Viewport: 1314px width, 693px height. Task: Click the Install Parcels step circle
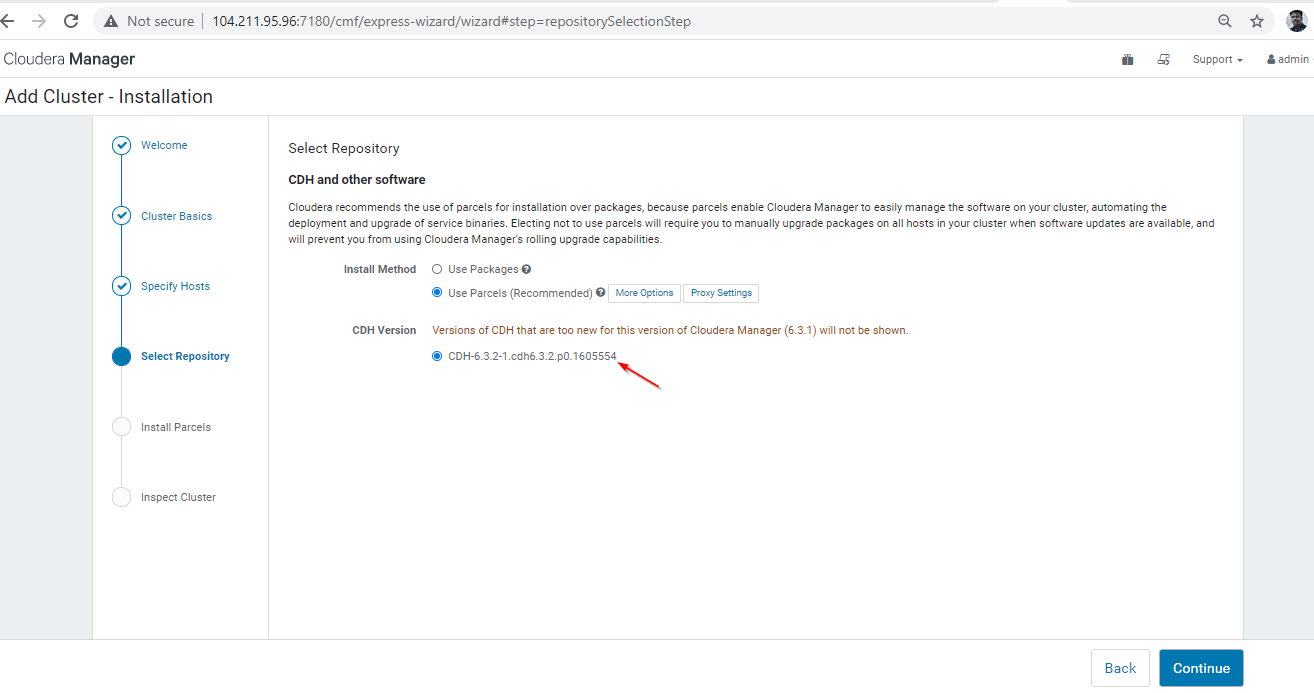(121, 427)
